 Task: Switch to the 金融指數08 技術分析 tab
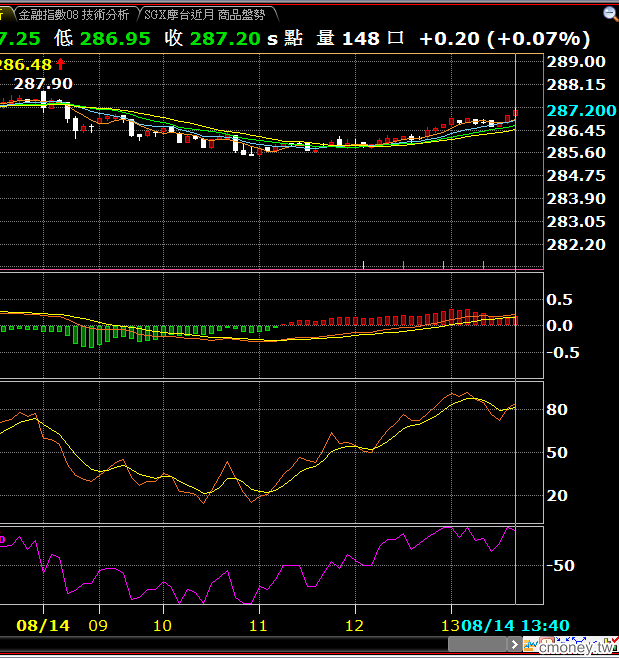tap(74, 15)
